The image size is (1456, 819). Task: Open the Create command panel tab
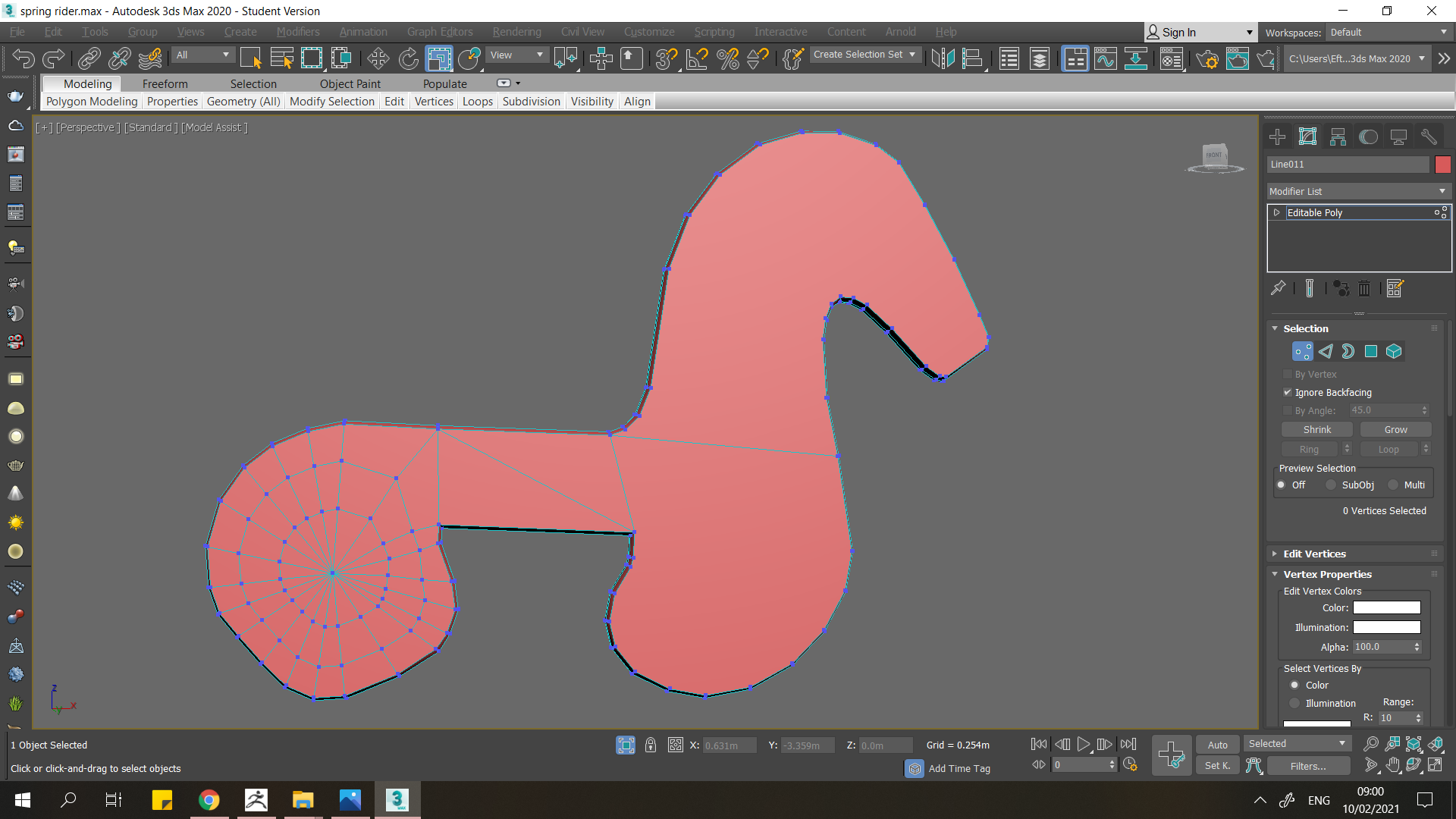(1278, 136)
